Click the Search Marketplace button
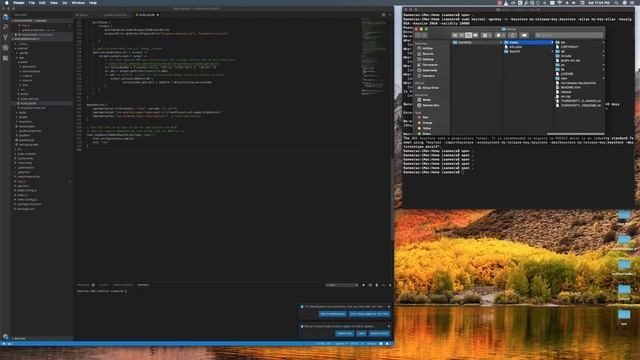This screenshot has height=360, width=640. pyautogui.click(x=332, y=314)
